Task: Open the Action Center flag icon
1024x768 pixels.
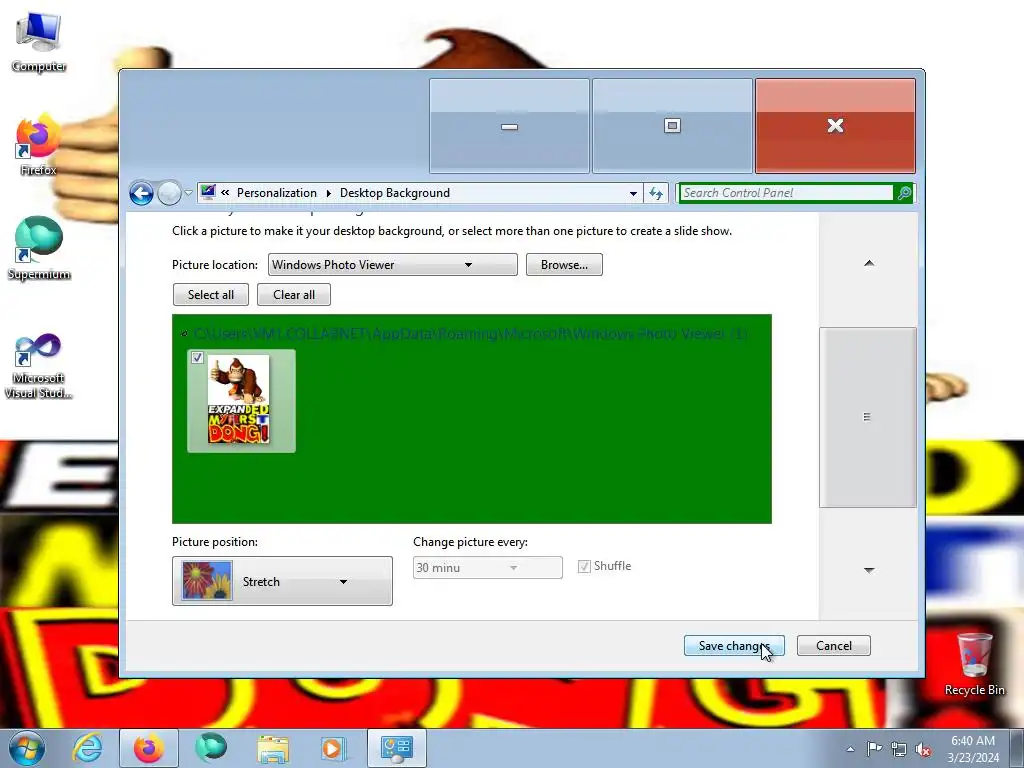Action: [x=874, y=749]
